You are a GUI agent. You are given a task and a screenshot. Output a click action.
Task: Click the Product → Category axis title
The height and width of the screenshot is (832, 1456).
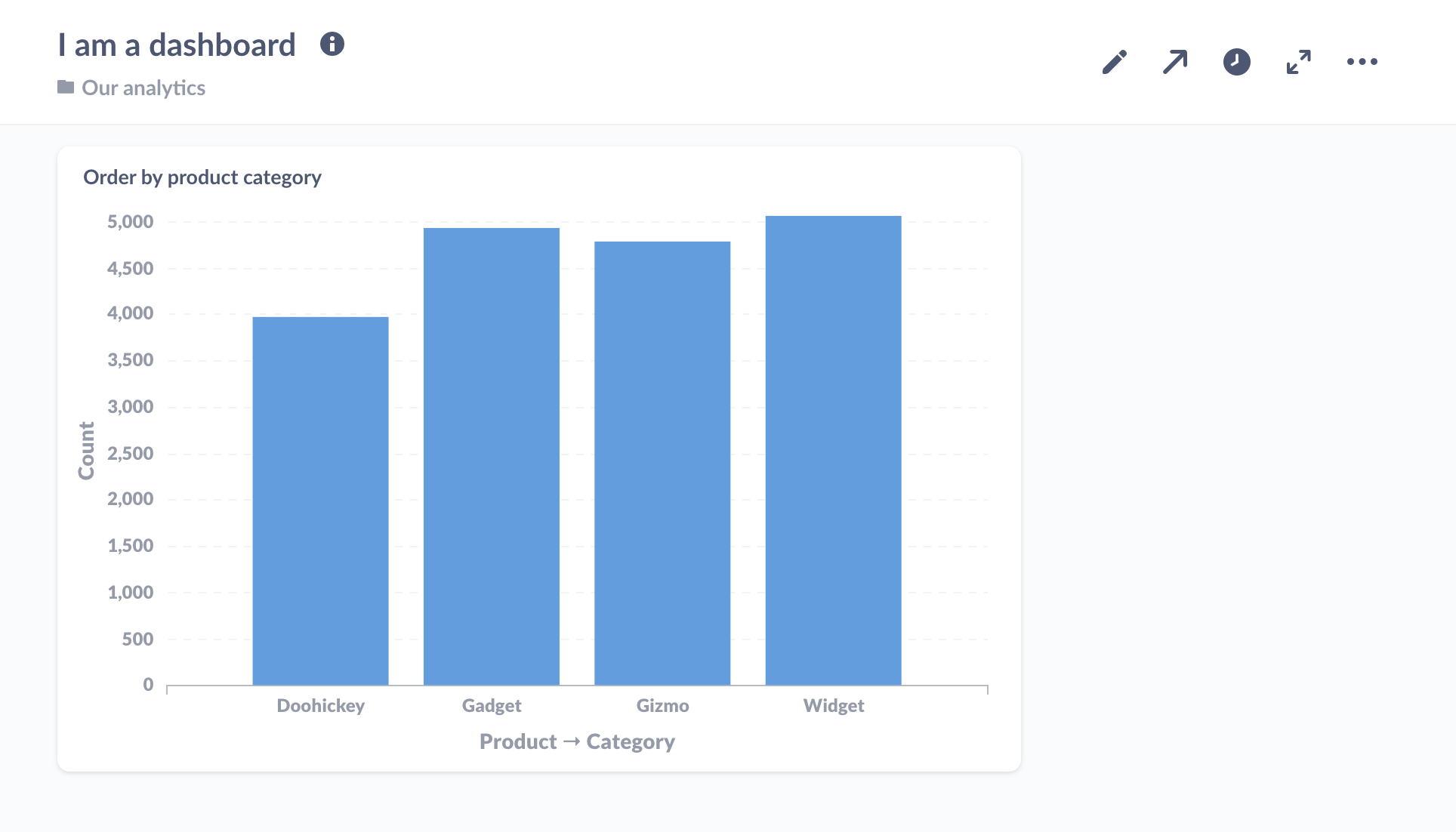click(577, 742)
